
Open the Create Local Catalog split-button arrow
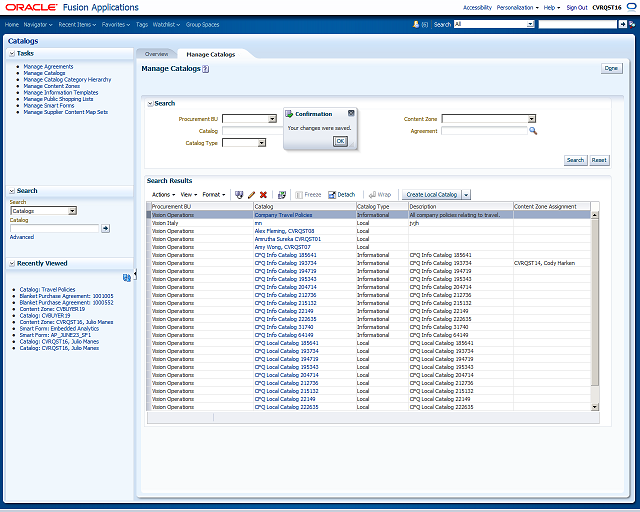click(466, 195)
